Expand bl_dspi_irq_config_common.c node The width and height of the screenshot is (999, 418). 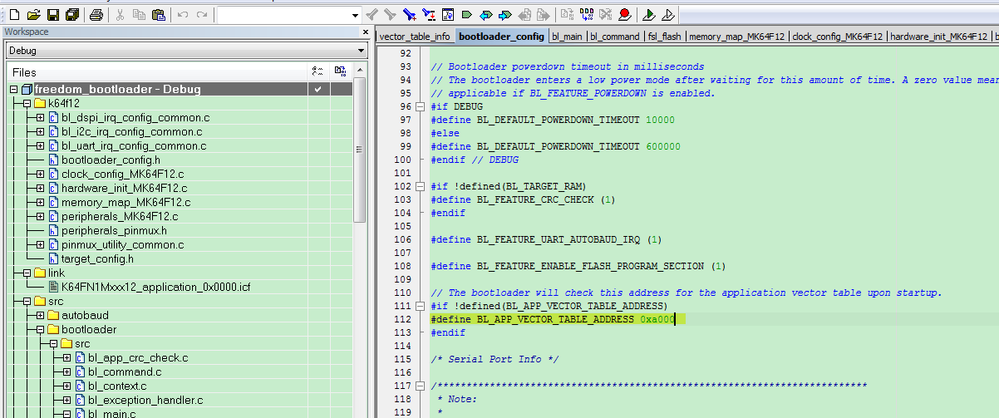pyautogui.click(x=40, y=117)
